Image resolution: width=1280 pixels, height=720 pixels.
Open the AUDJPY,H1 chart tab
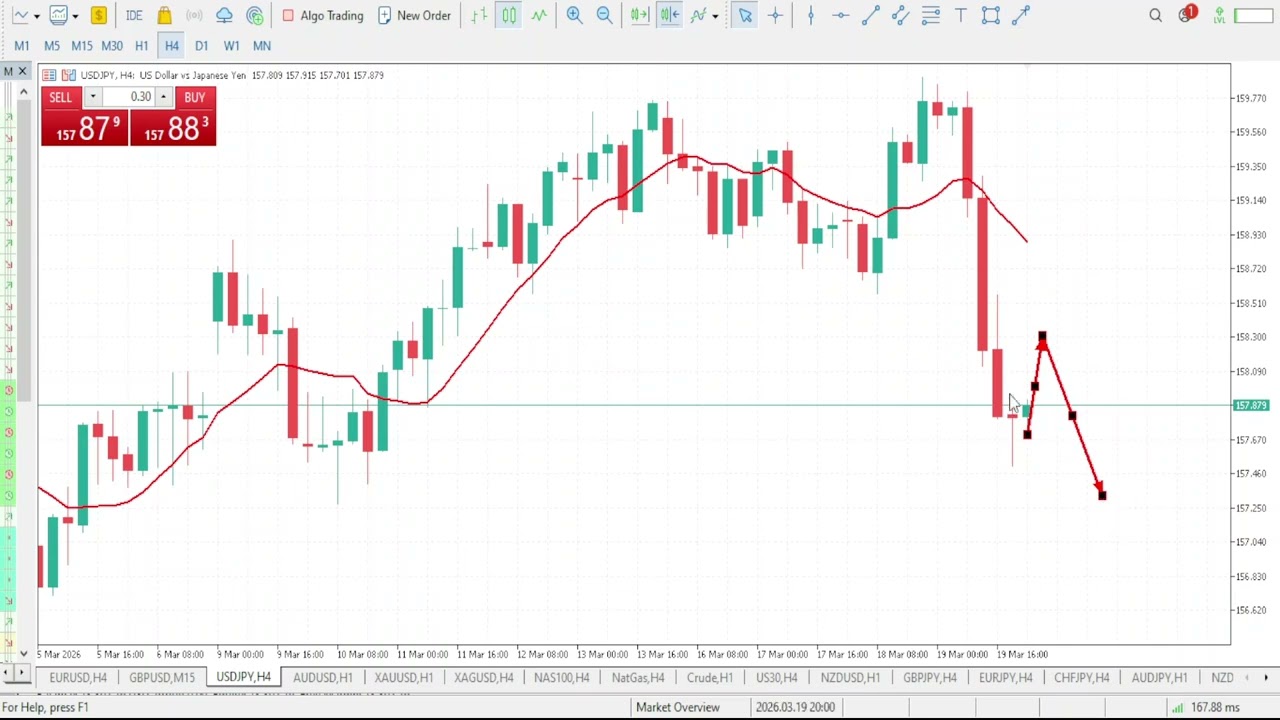point(1159,678)
